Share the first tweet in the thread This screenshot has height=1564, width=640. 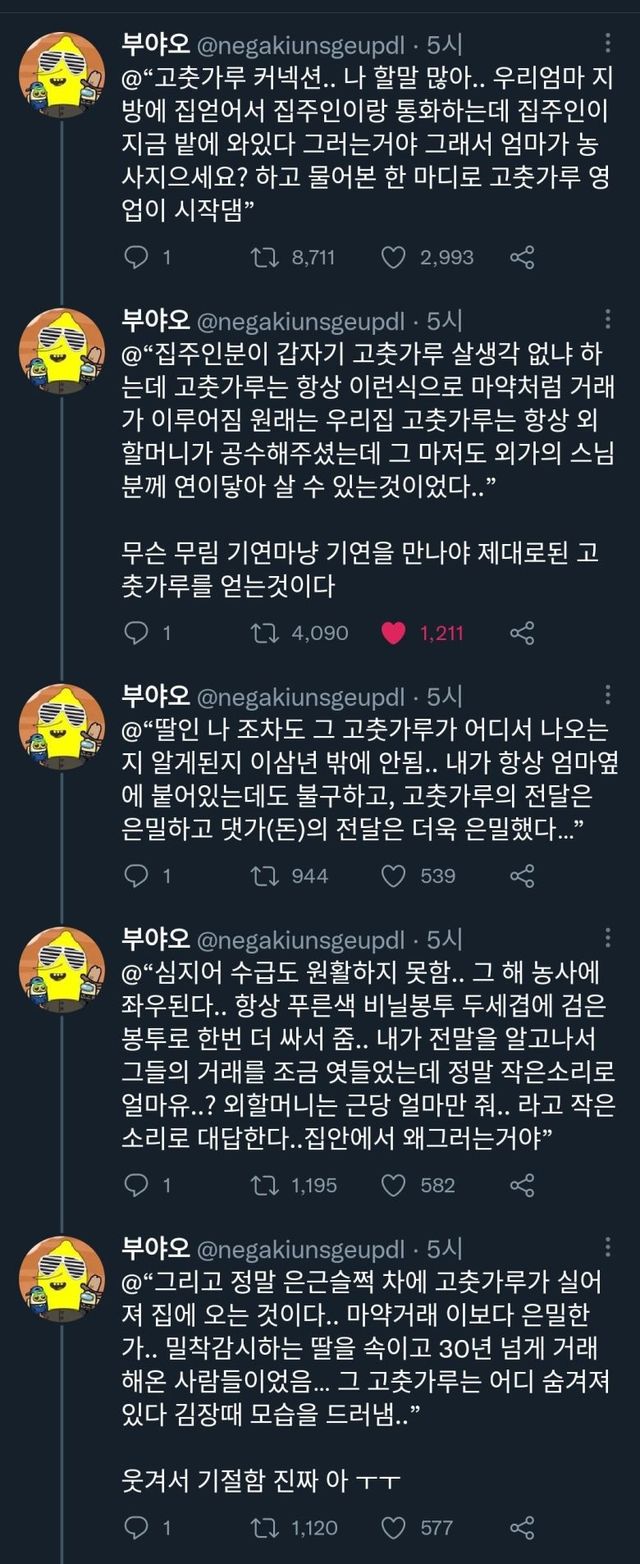click(522, 257)
